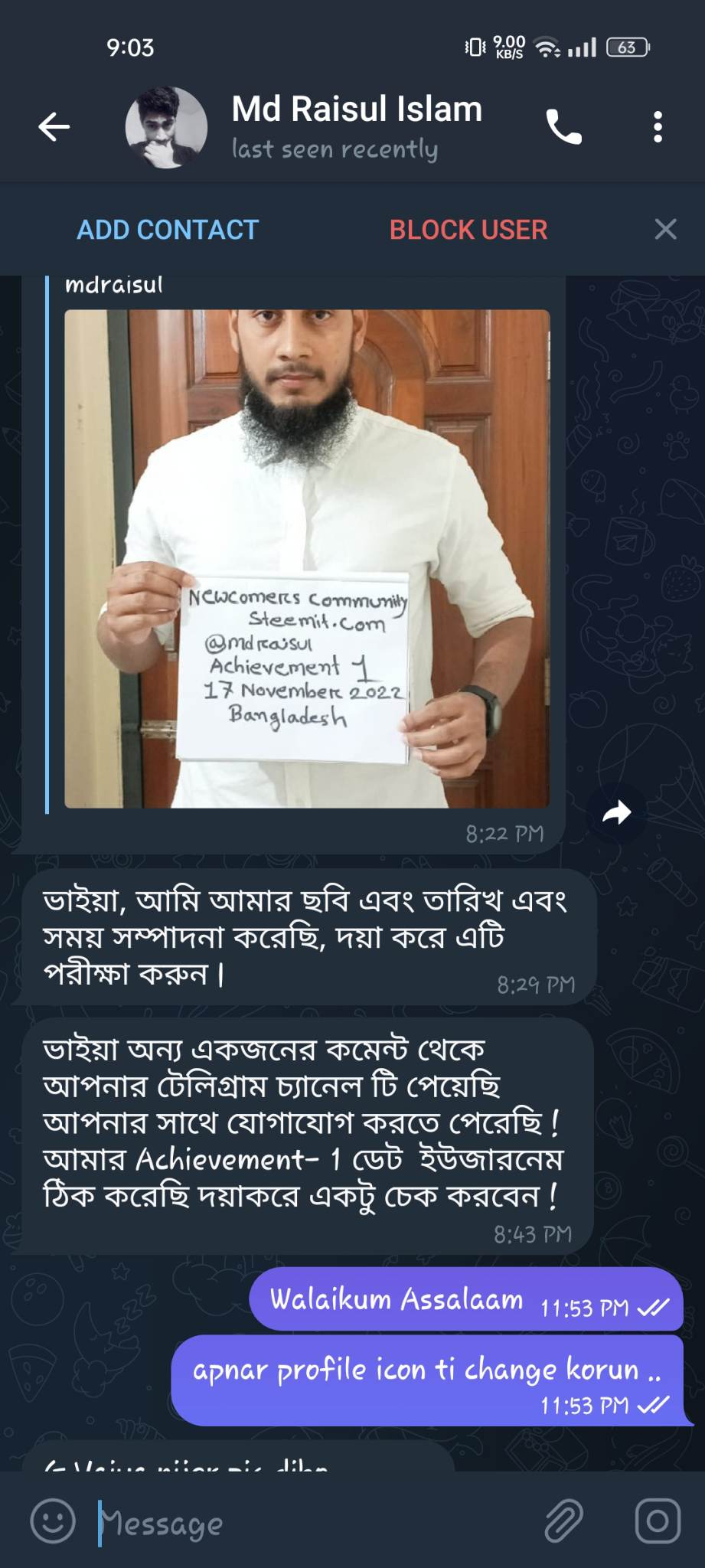Open the three-dot options menu
The width and height of the screenshot is (705, 1568).
pos(658,126)
